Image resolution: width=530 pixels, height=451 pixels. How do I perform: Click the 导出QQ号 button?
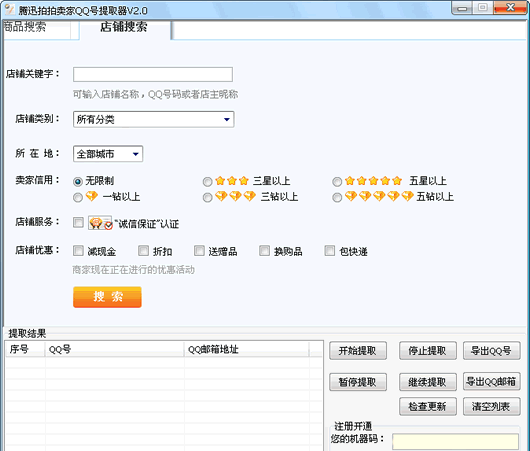pyautogui.click(x=491, y=351)
